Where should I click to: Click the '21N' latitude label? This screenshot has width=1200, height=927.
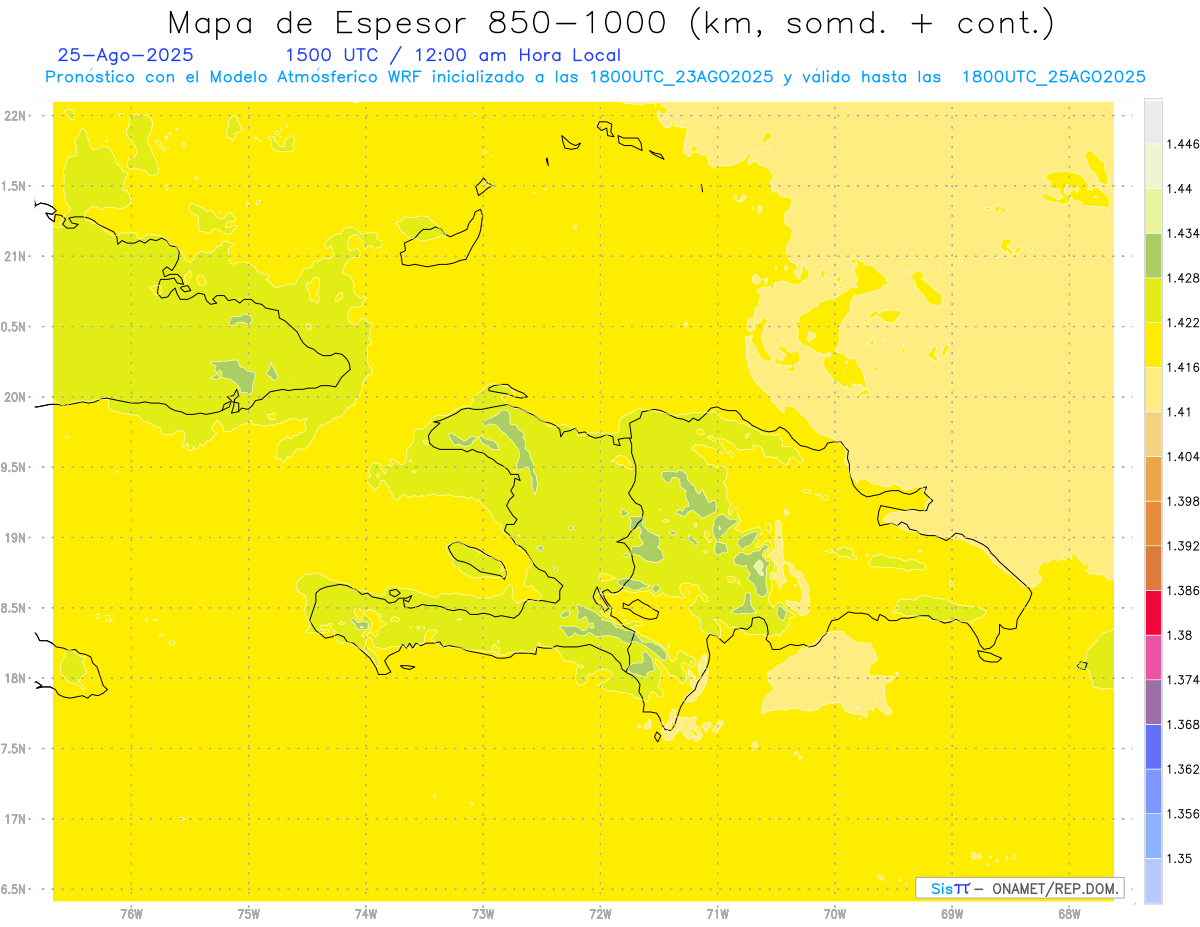(16, 256)
